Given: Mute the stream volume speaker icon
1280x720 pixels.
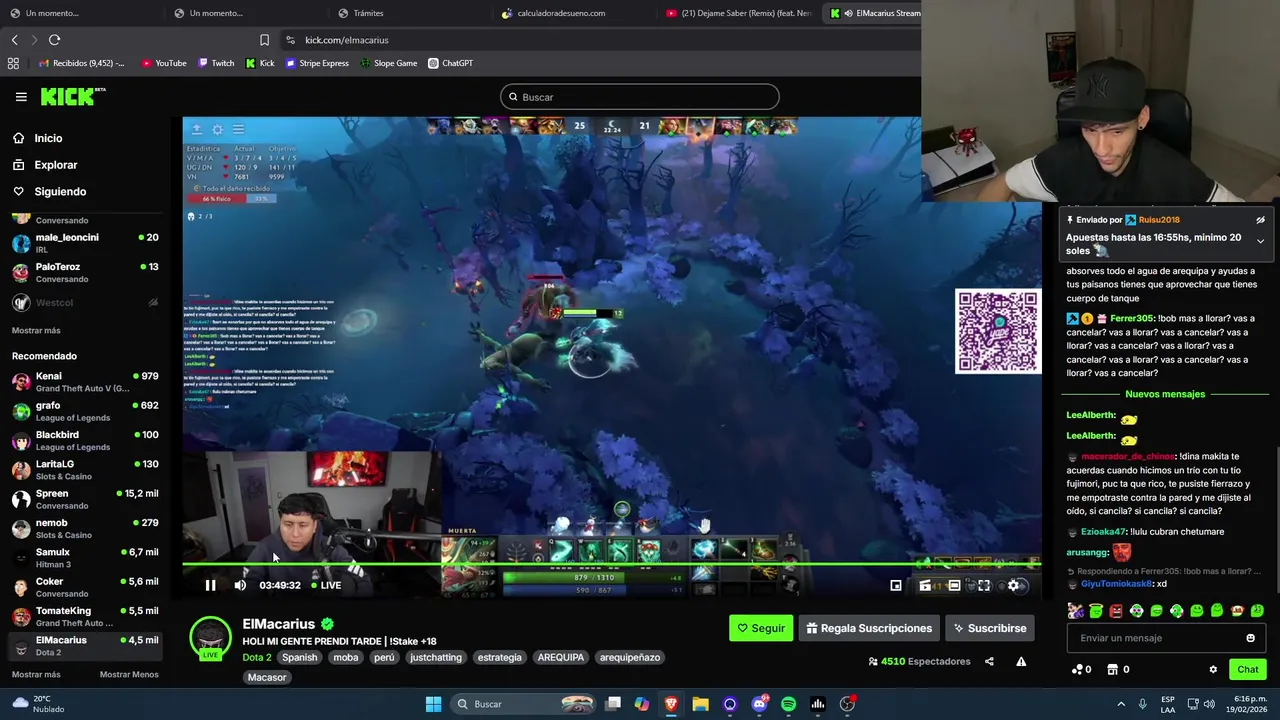Looking at the screenshot, I should point(240,585).
